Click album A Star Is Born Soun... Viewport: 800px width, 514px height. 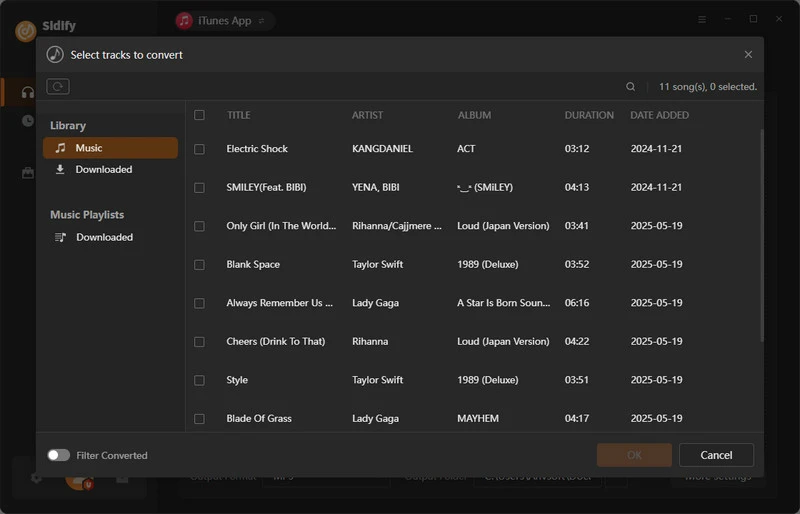pyautogui.click(x=504, y=303)
